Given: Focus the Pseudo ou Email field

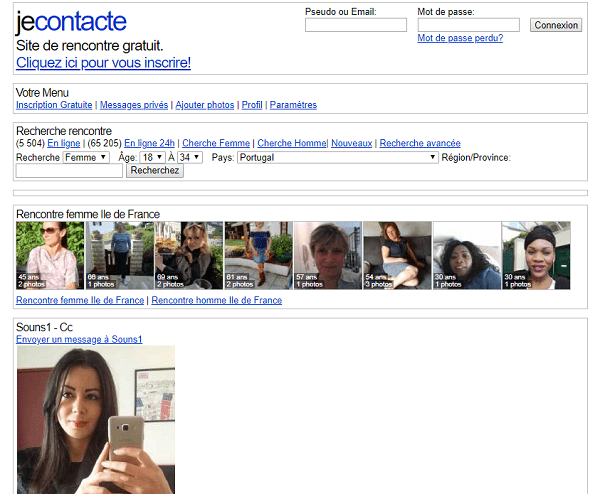Looking at the screenshot, I should pos(355,25).
